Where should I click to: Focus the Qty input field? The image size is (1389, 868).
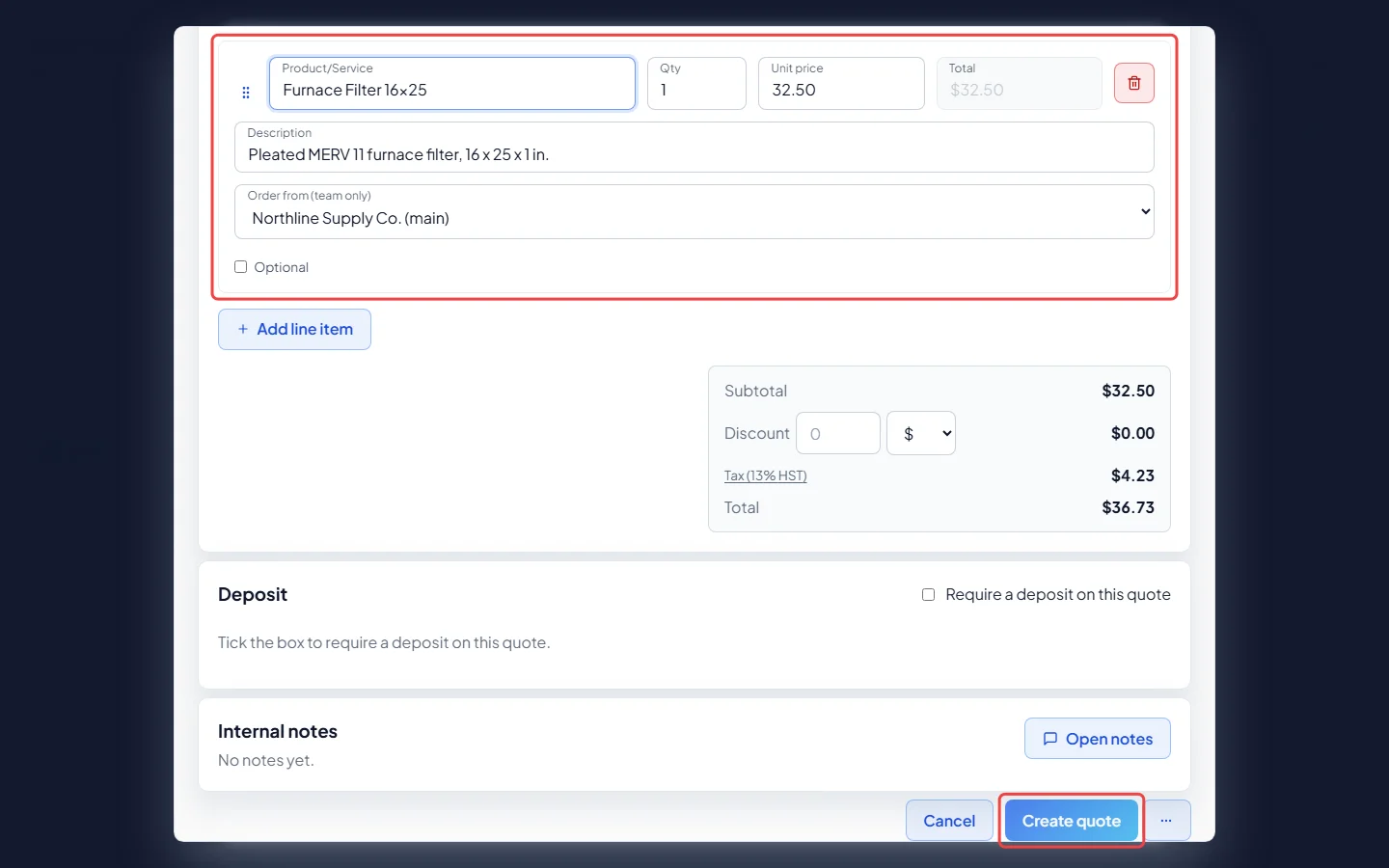(696, 83)
